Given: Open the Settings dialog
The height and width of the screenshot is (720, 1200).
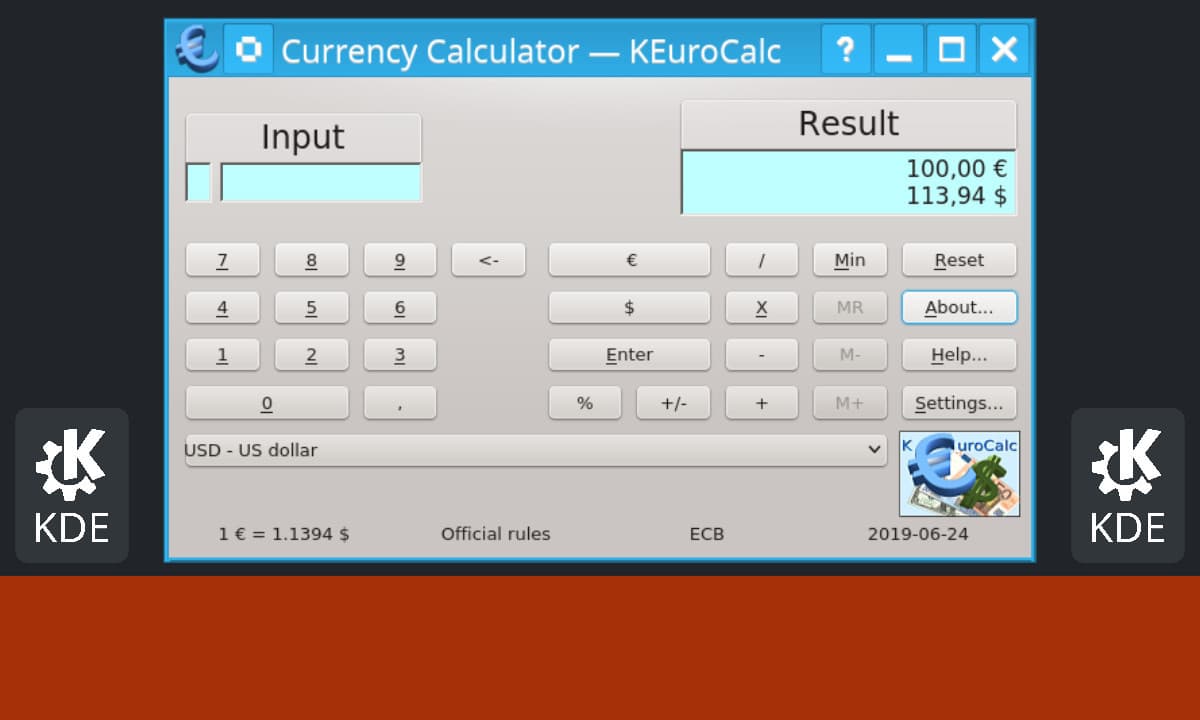Looking at the screenshot, I should [959, 403].
